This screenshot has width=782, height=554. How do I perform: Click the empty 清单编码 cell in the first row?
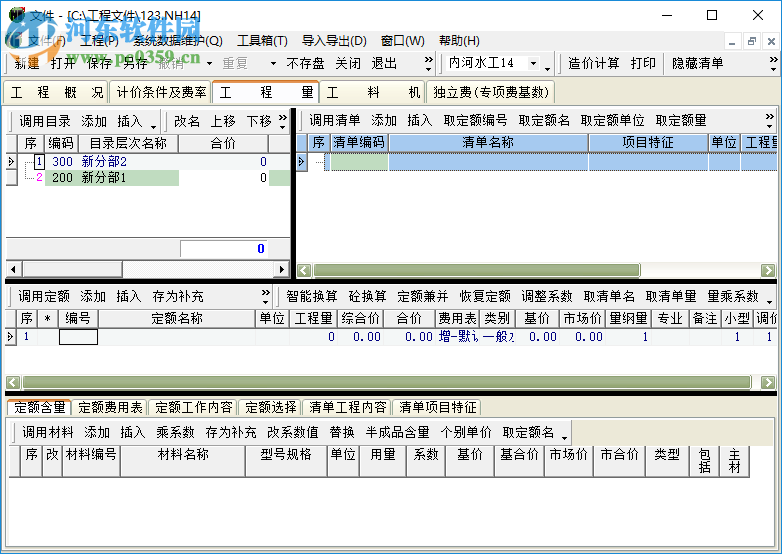359,162
